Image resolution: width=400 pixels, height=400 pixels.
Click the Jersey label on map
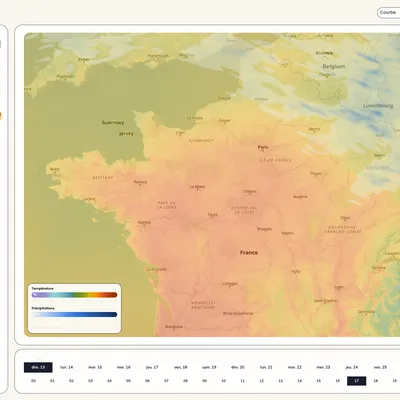click(x=126, y=134)
